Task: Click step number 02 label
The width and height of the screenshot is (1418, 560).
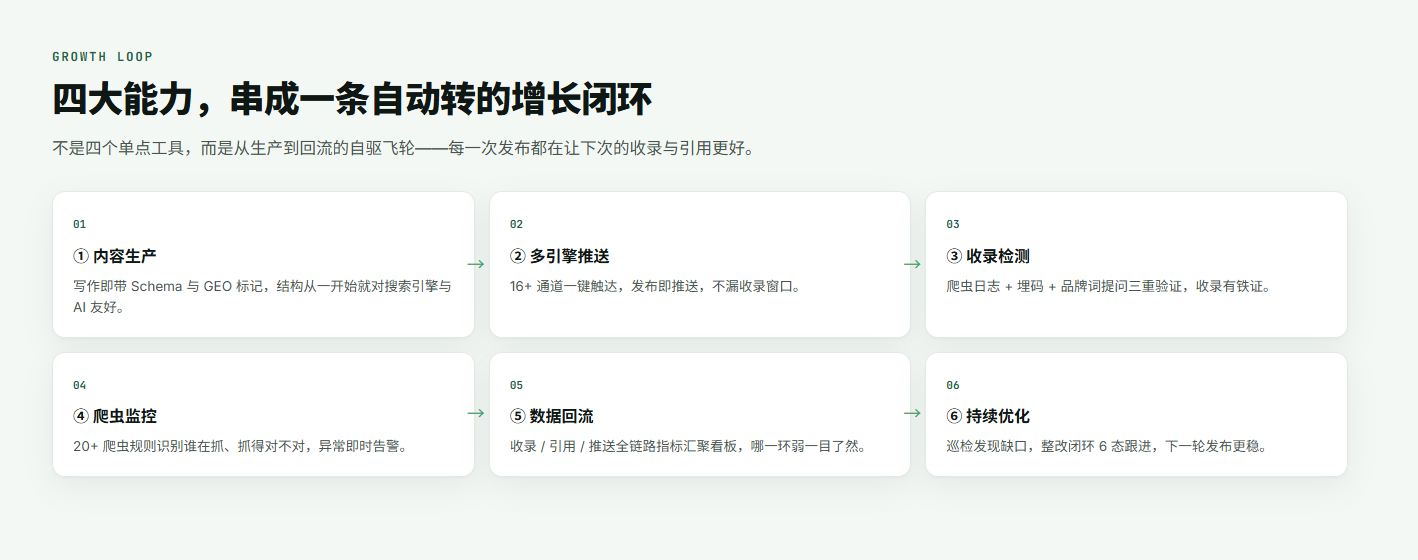Action: tap(517, 224)
